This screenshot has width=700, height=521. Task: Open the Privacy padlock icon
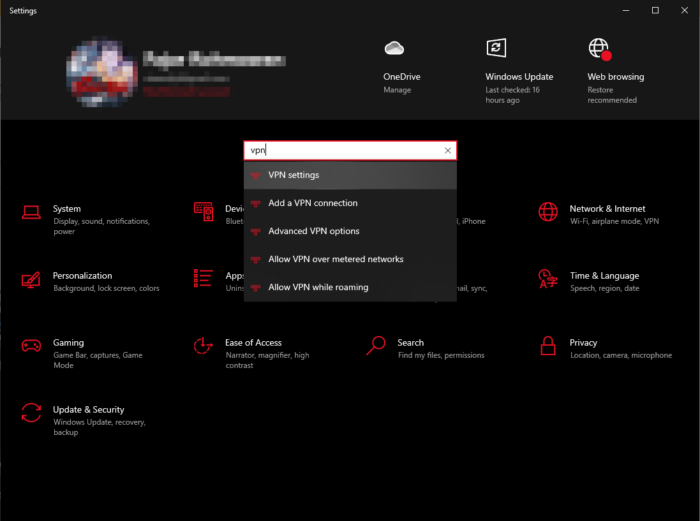pyautogui.click(x=548, y=346)
